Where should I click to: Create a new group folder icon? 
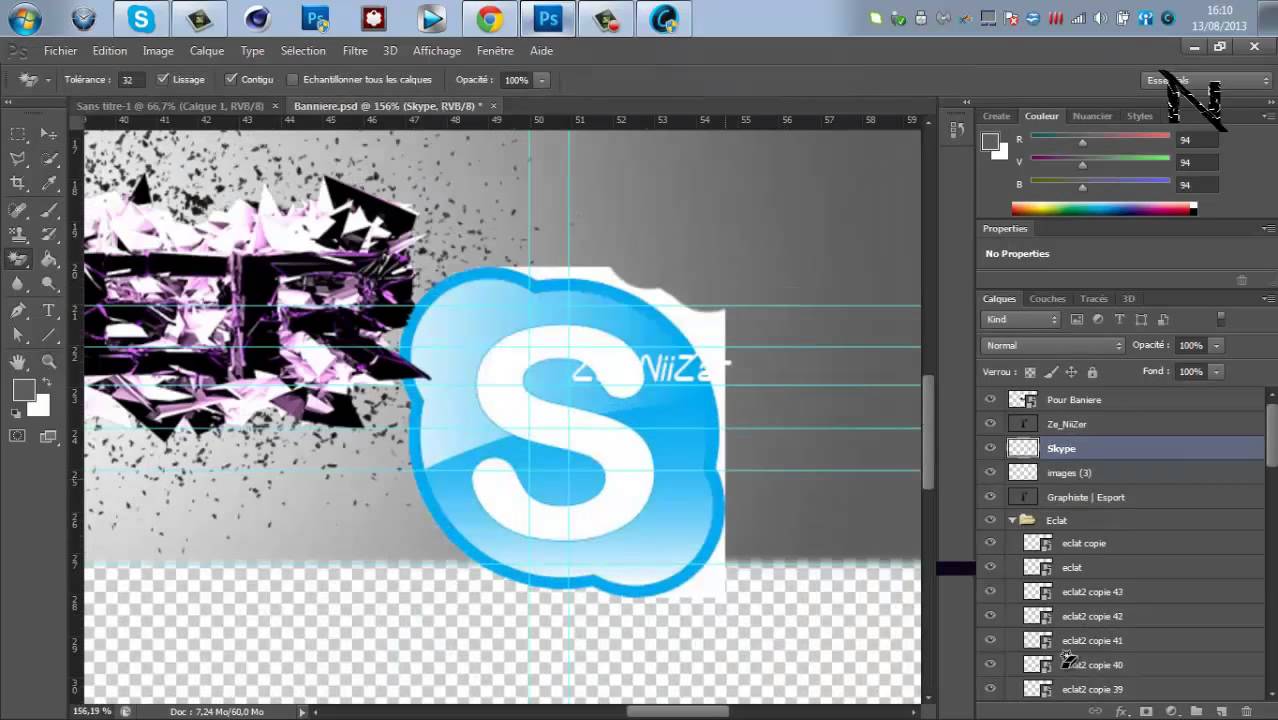pyautogui.click(x=1196, y=711)
